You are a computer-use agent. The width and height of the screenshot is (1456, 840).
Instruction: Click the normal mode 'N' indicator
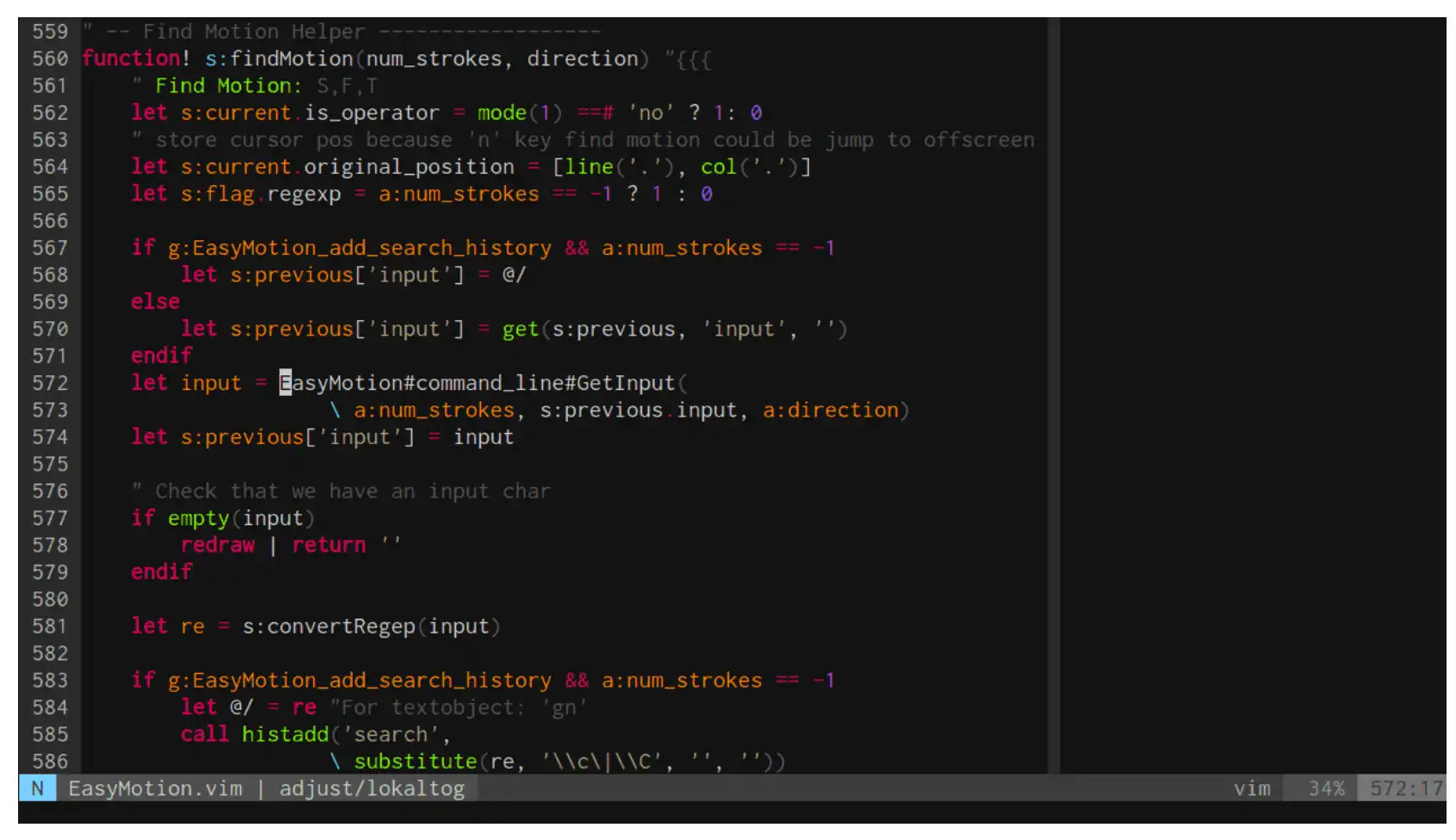(37, 788)
